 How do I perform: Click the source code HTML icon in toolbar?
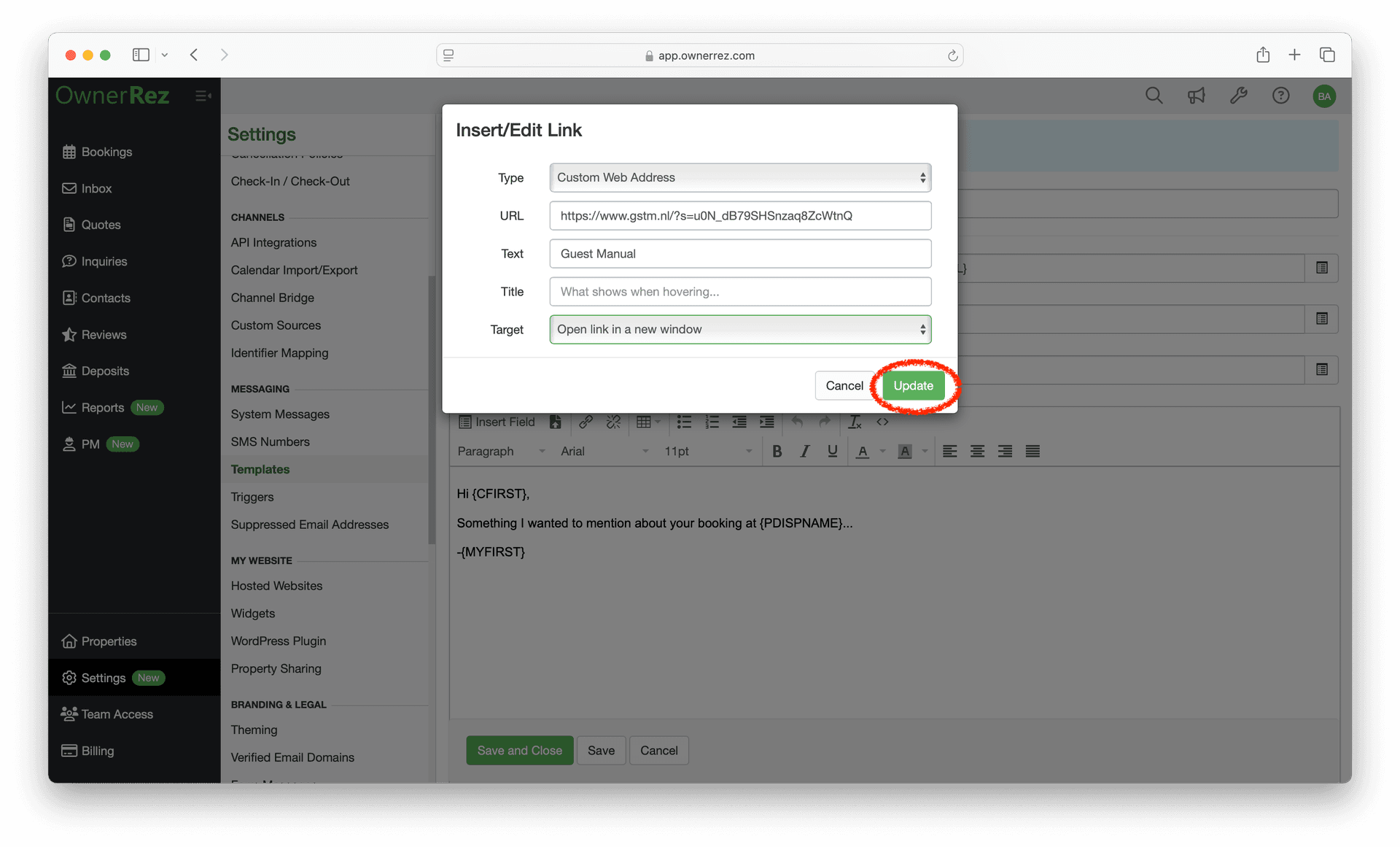point(882,421)
